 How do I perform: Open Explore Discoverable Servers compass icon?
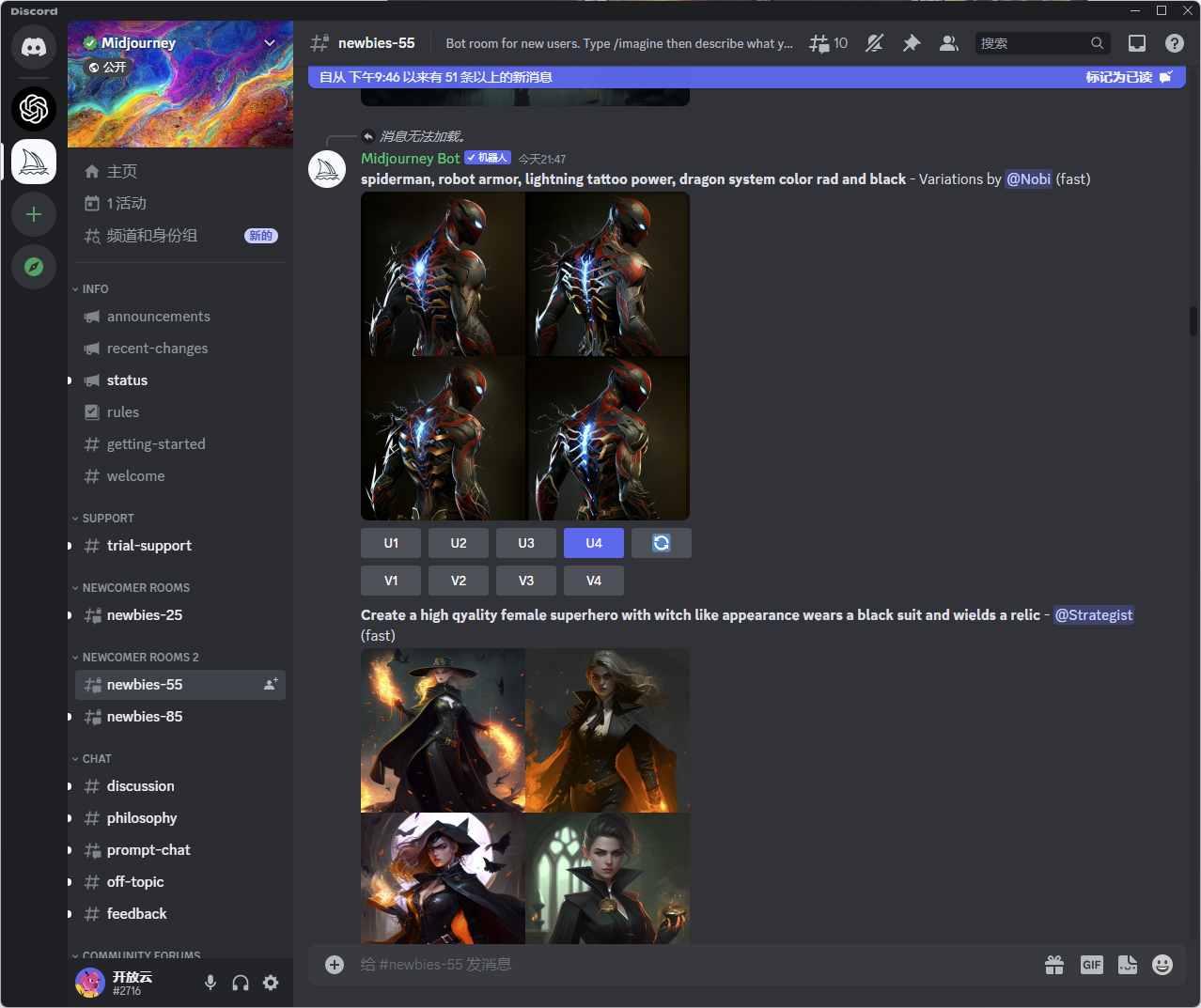tap(34, 267)
